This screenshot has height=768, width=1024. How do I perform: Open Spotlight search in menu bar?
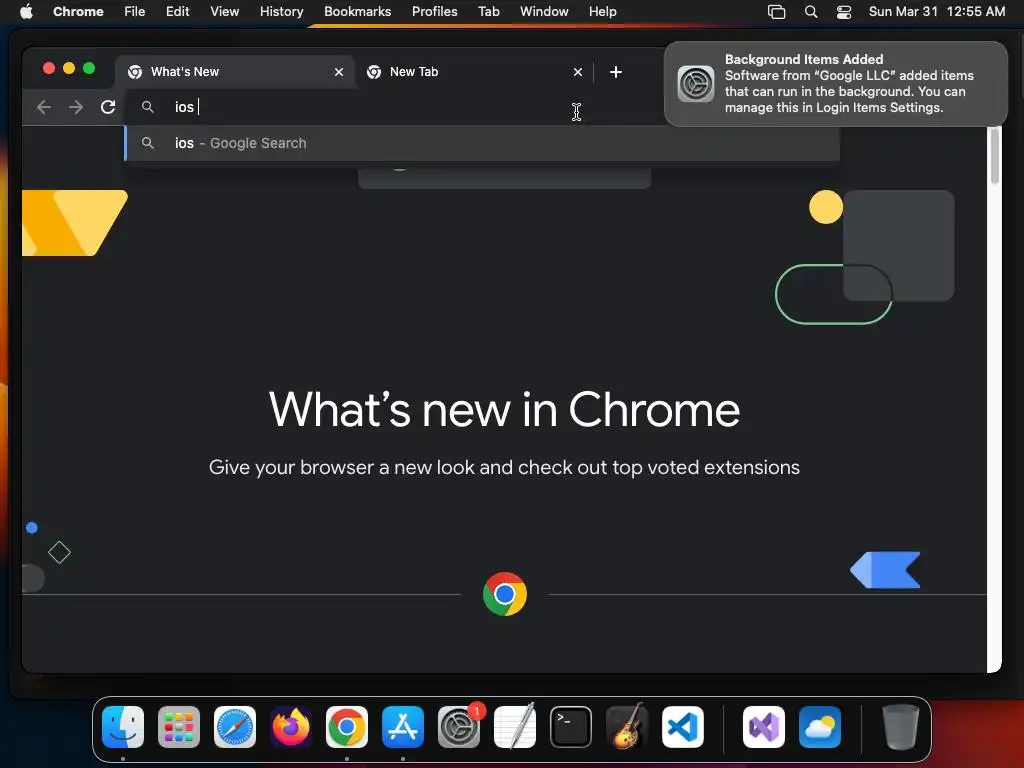pyautogui.click(x=811, y=12)
